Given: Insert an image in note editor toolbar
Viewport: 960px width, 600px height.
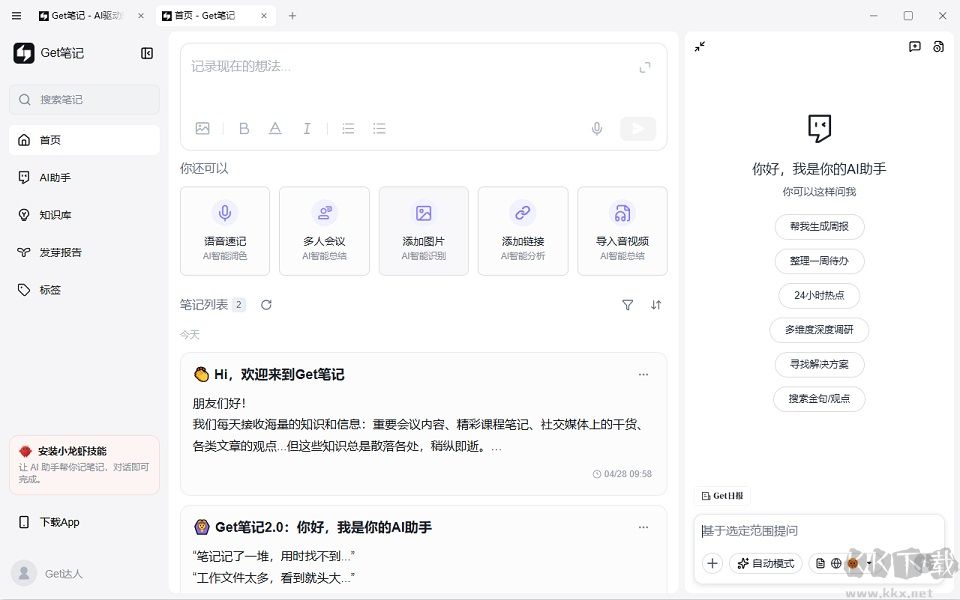Looking at the screenshot, I should pos(203,129).
